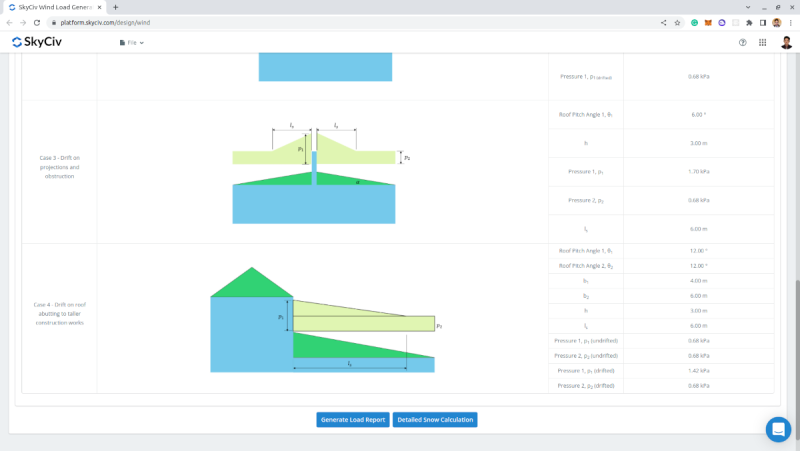The height and width of the screenshot is (451, 800).
Task: Click the share page icon in address bar
Action: [x=663, y=22]
